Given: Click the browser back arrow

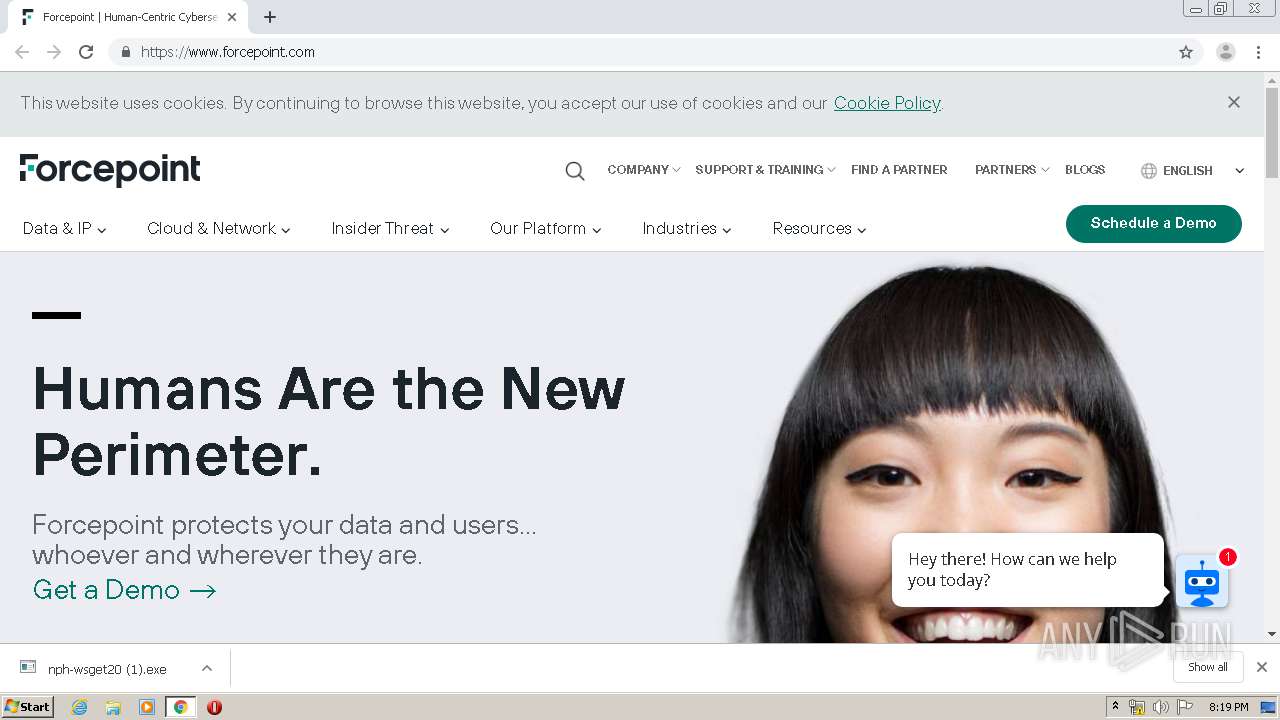Looking at the screenshot, I should click(22, 52).
